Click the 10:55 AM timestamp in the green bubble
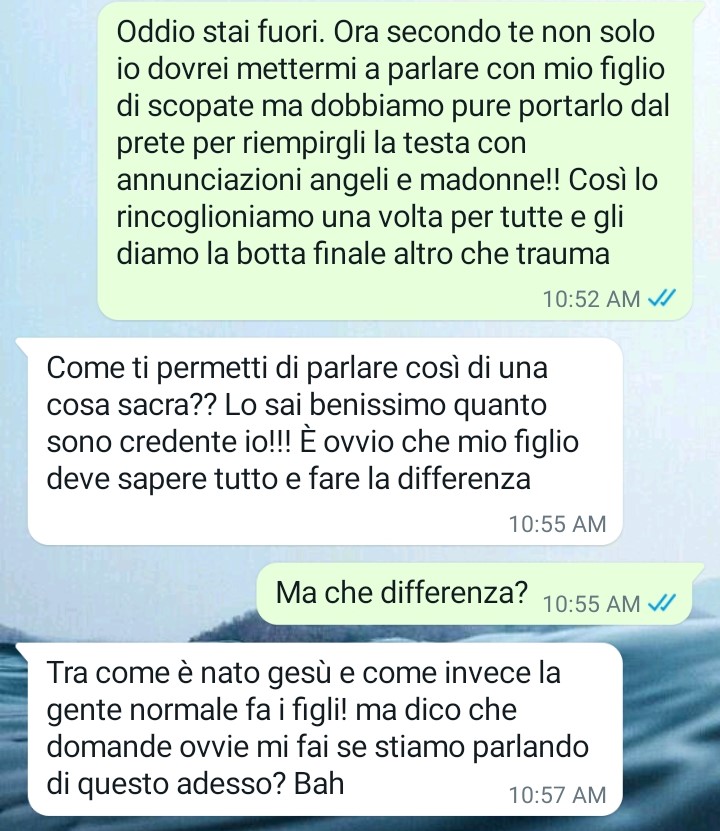Screen dimensions: 720x831 click(591, 603)
